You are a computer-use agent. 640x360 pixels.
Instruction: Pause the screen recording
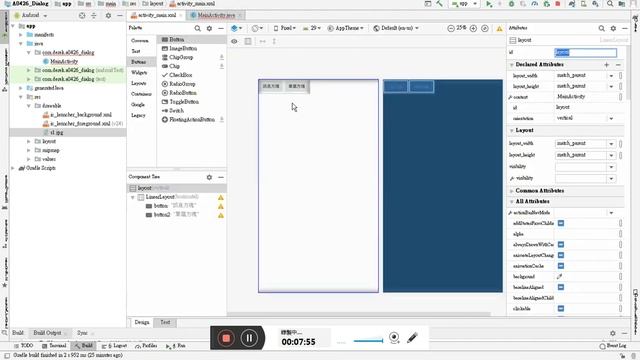point(249,338)
